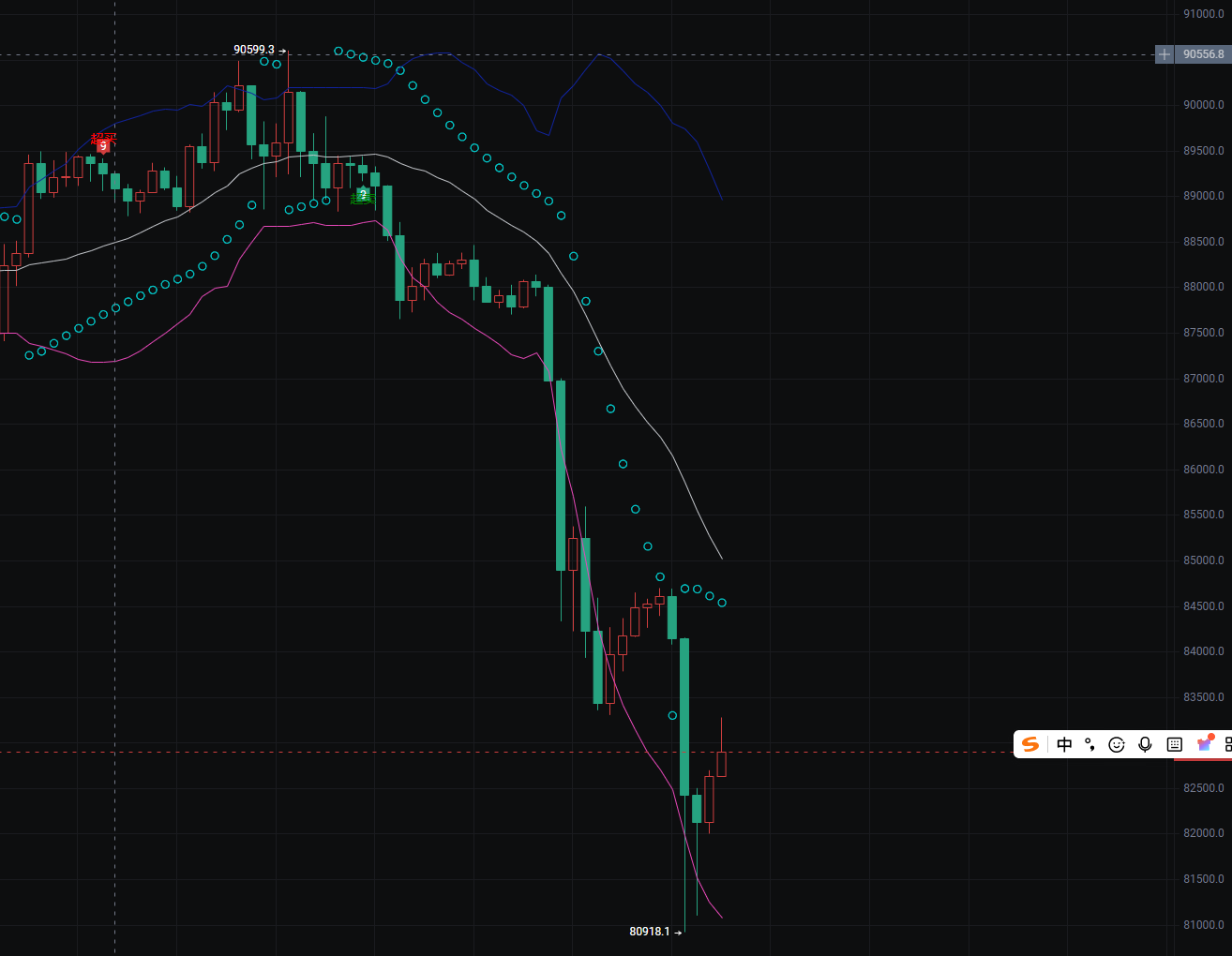Open the emoji smiley face panel
1232x956 pixels.
tap(1116, 744)
